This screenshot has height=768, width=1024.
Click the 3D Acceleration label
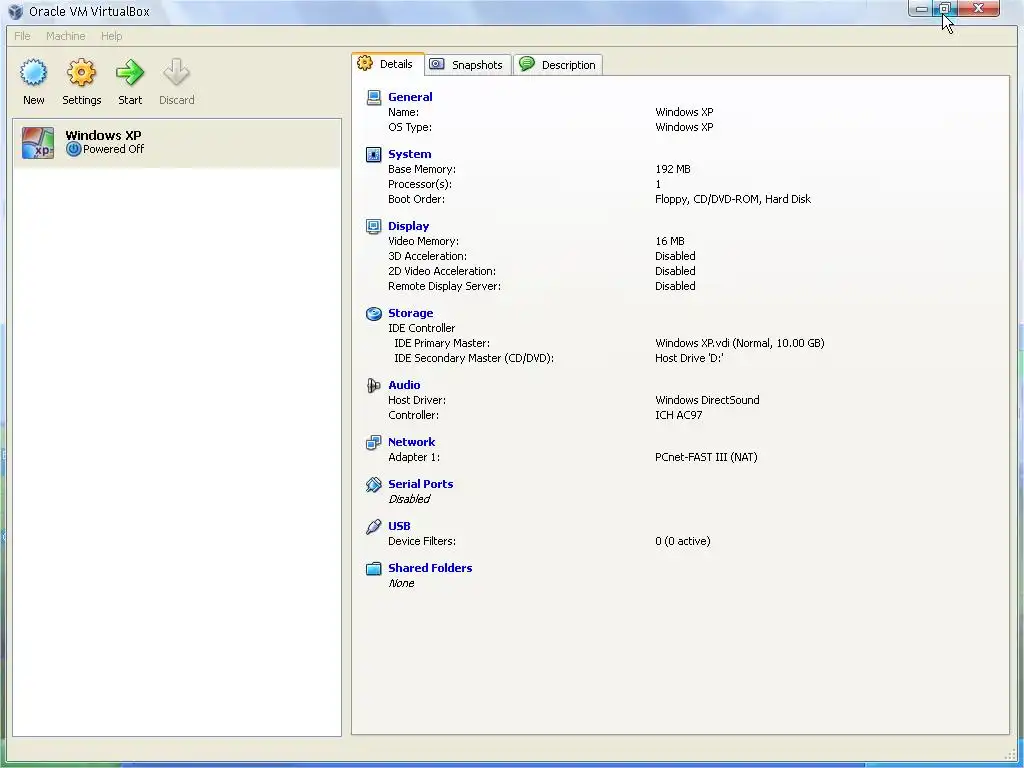click(x=427, y=256)
